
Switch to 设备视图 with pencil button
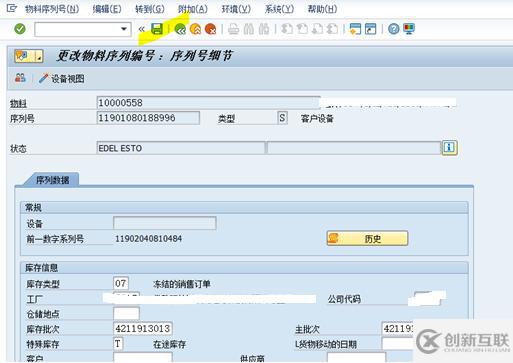tap(62, 79)
